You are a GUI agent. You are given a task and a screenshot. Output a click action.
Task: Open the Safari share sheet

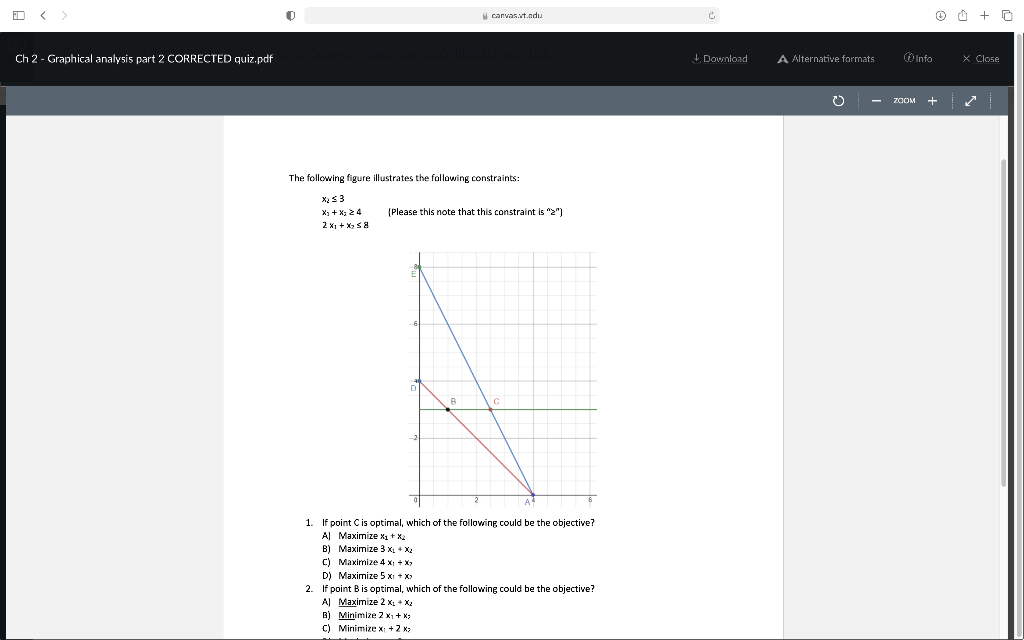click(x=961, y=15)
